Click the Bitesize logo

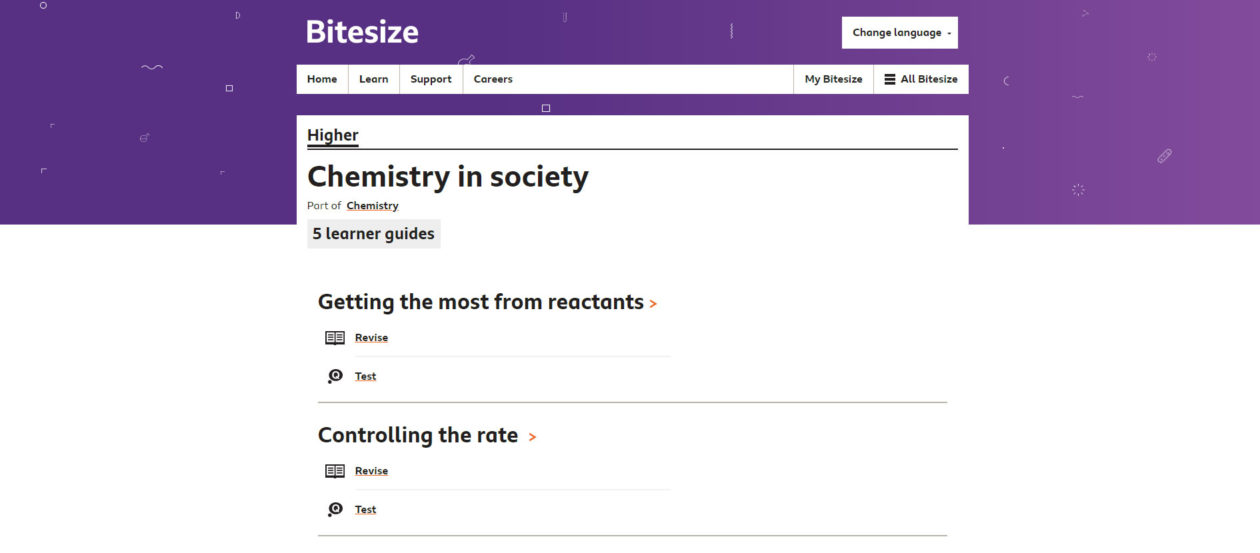(362, 32)
